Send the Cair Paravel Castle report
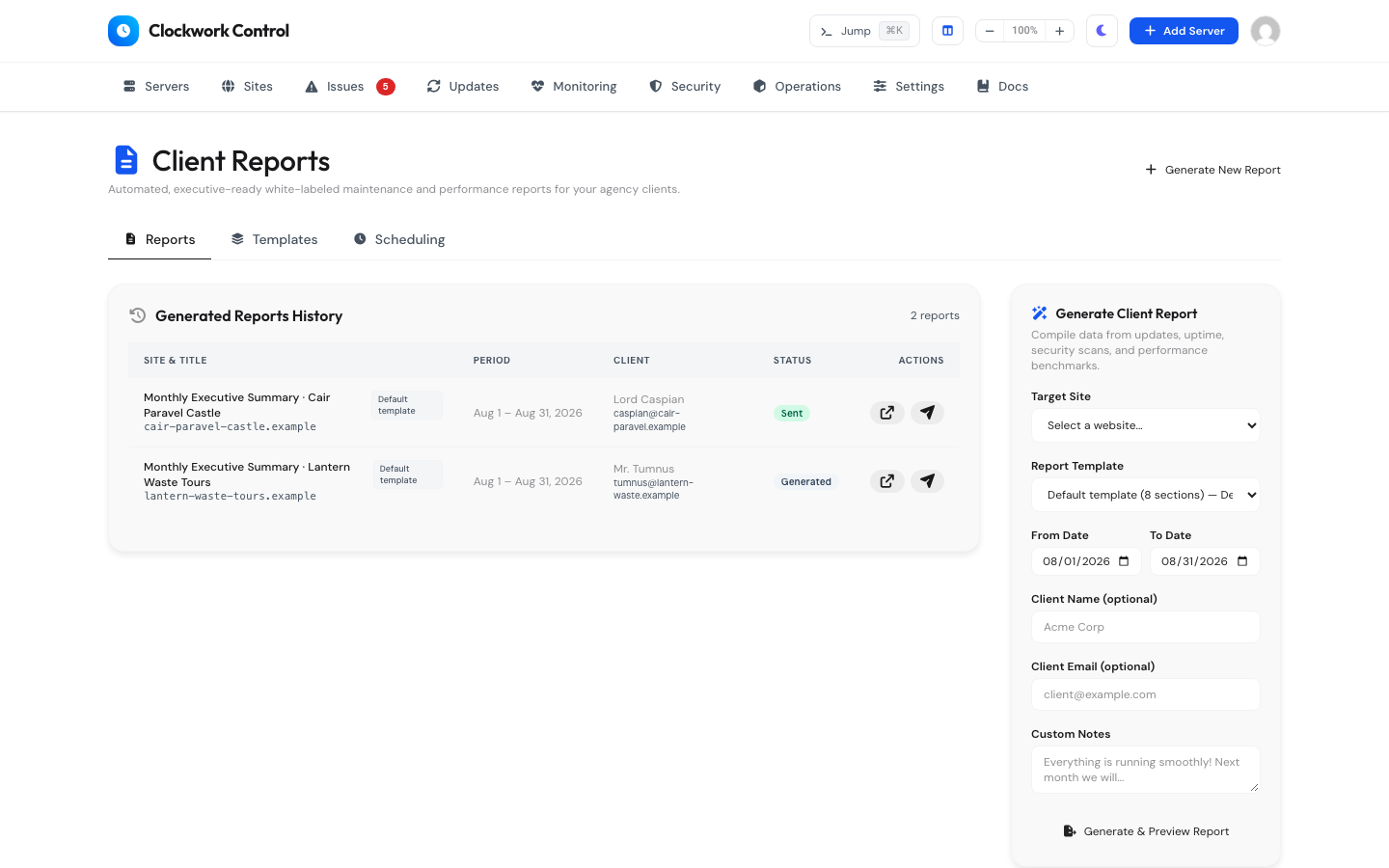Screen dimensions: 1389x868 (927, 413)
